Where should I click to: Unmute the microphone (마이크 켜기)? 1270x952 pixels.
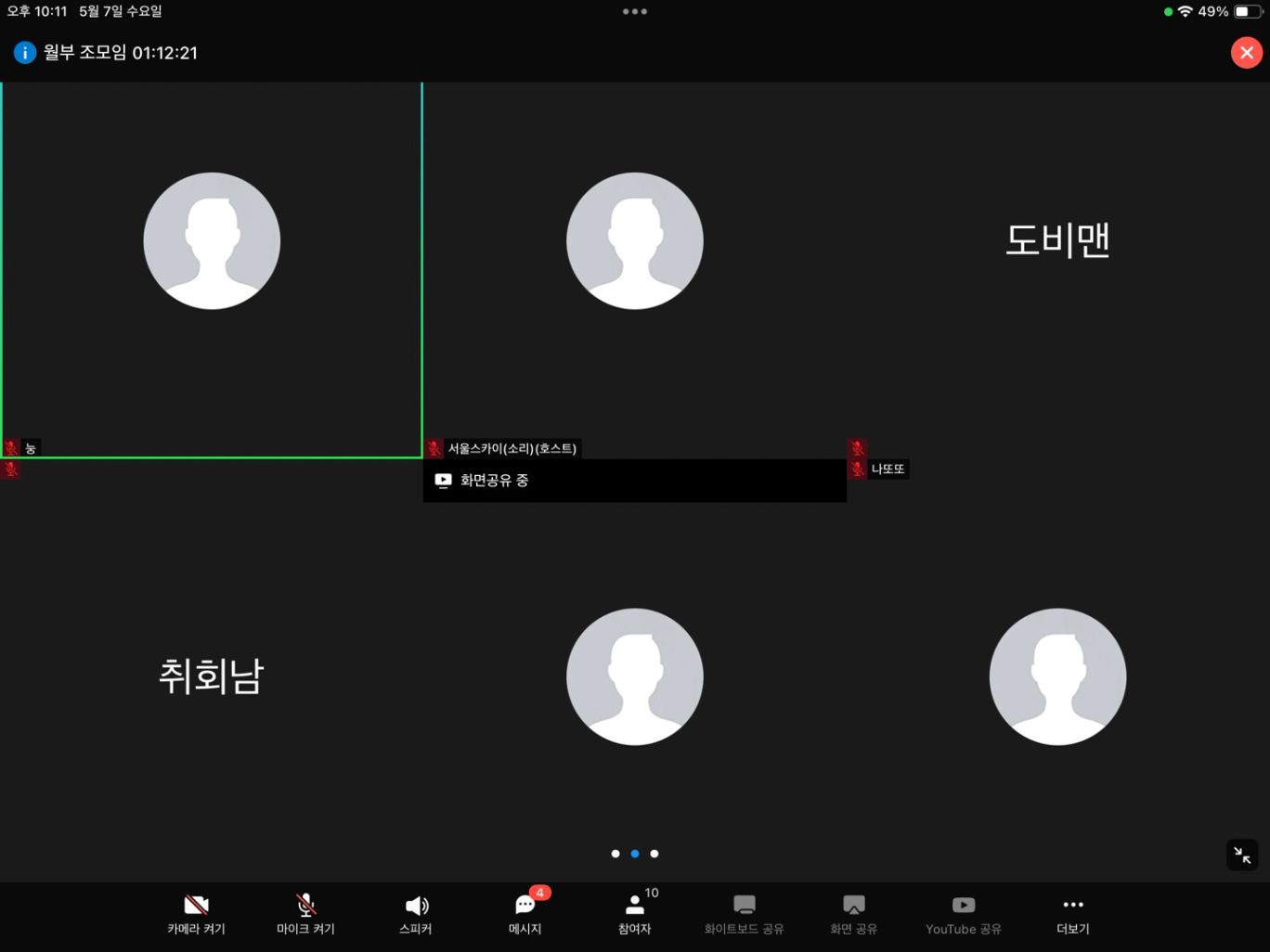click(305, 914)
